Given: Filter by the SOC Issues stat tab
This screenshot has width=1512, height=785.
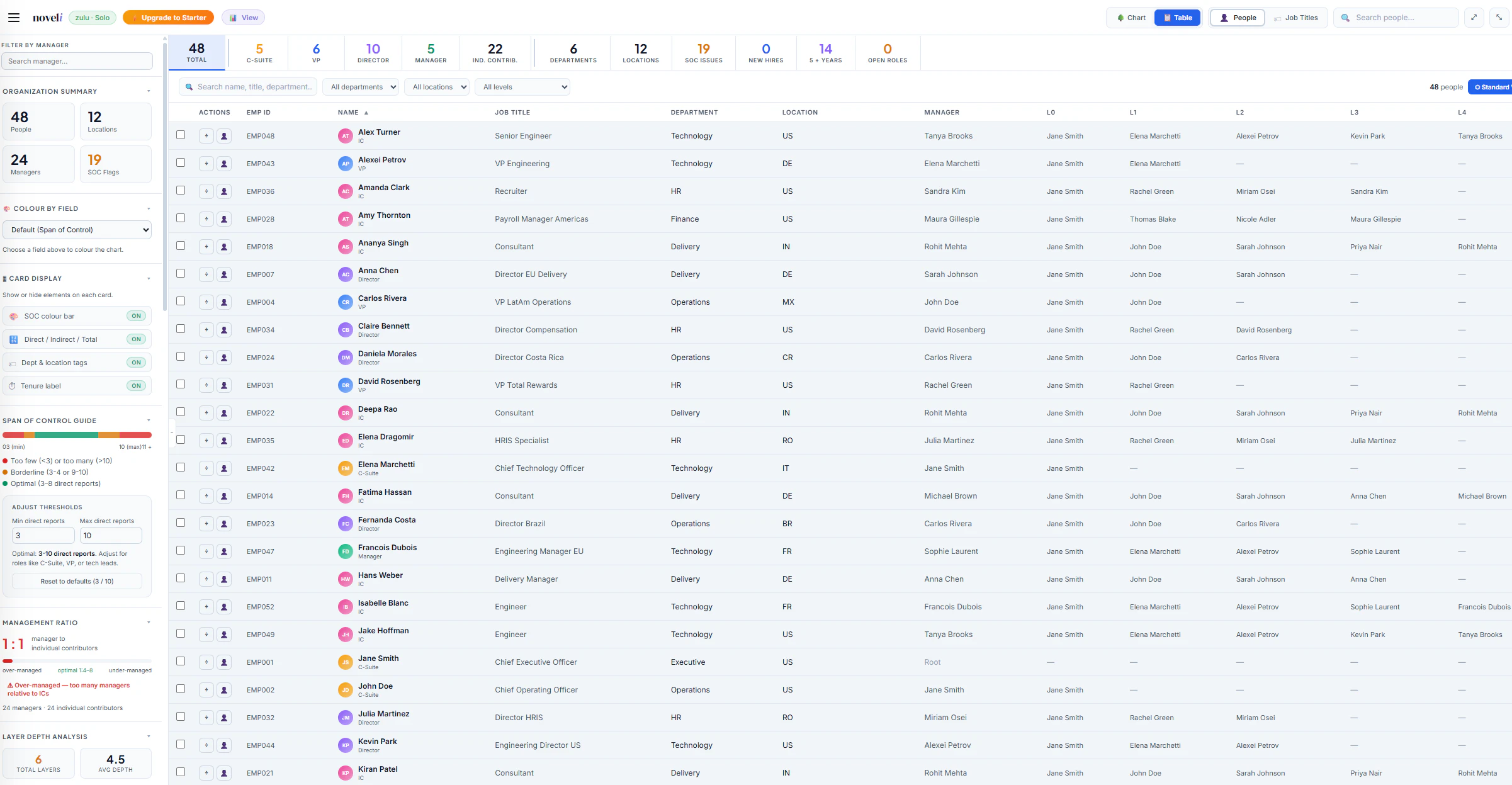Looking at the screenshot, I should (704, 53).
